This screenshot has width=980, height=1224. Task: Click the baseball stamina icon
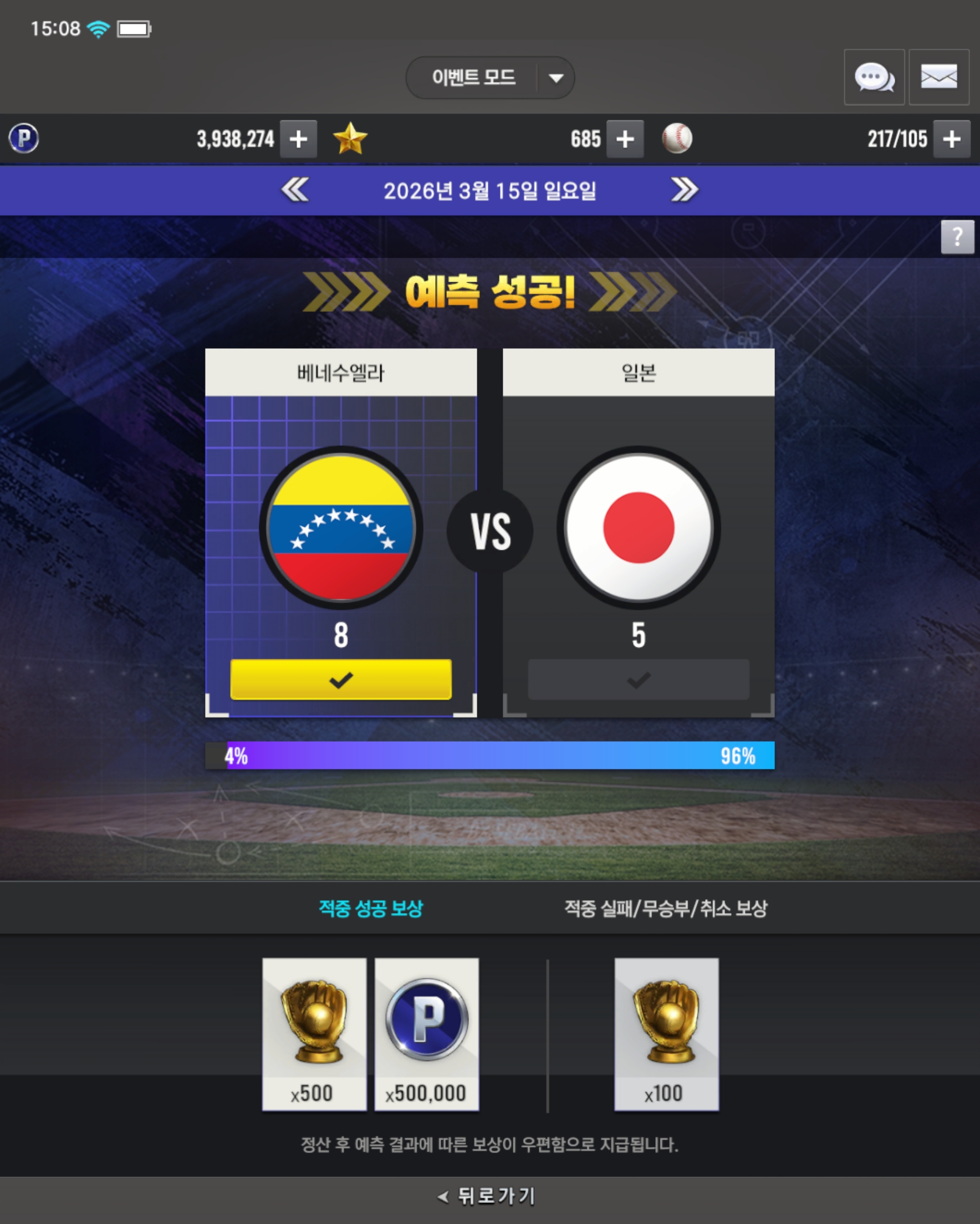(x=677, y=139)
